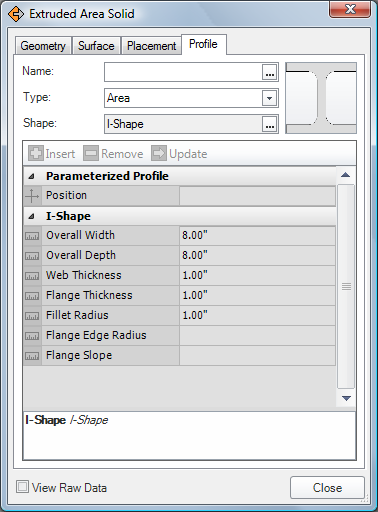
Task: Click the Update arrow icon
Action: point(159,153)
